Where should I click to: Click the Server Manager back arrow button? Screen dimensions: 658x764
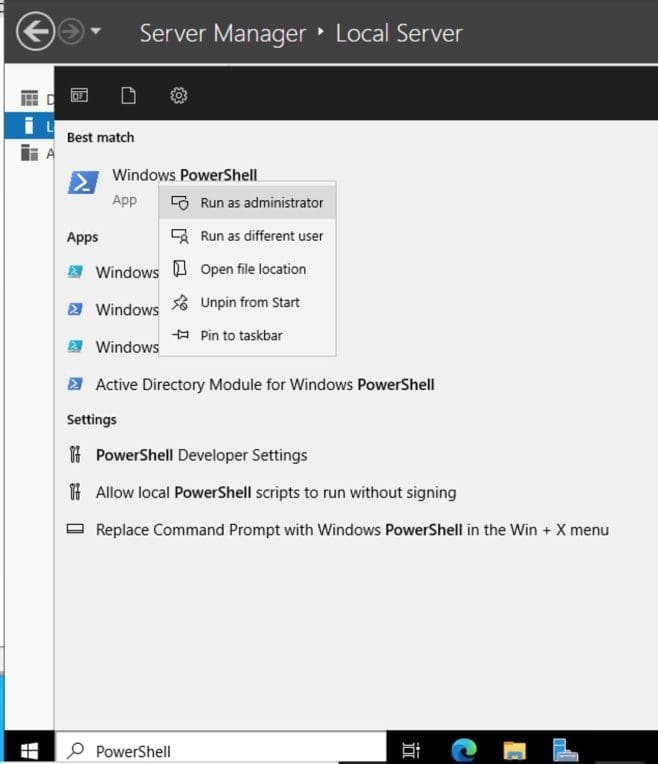tap(35, 32)
